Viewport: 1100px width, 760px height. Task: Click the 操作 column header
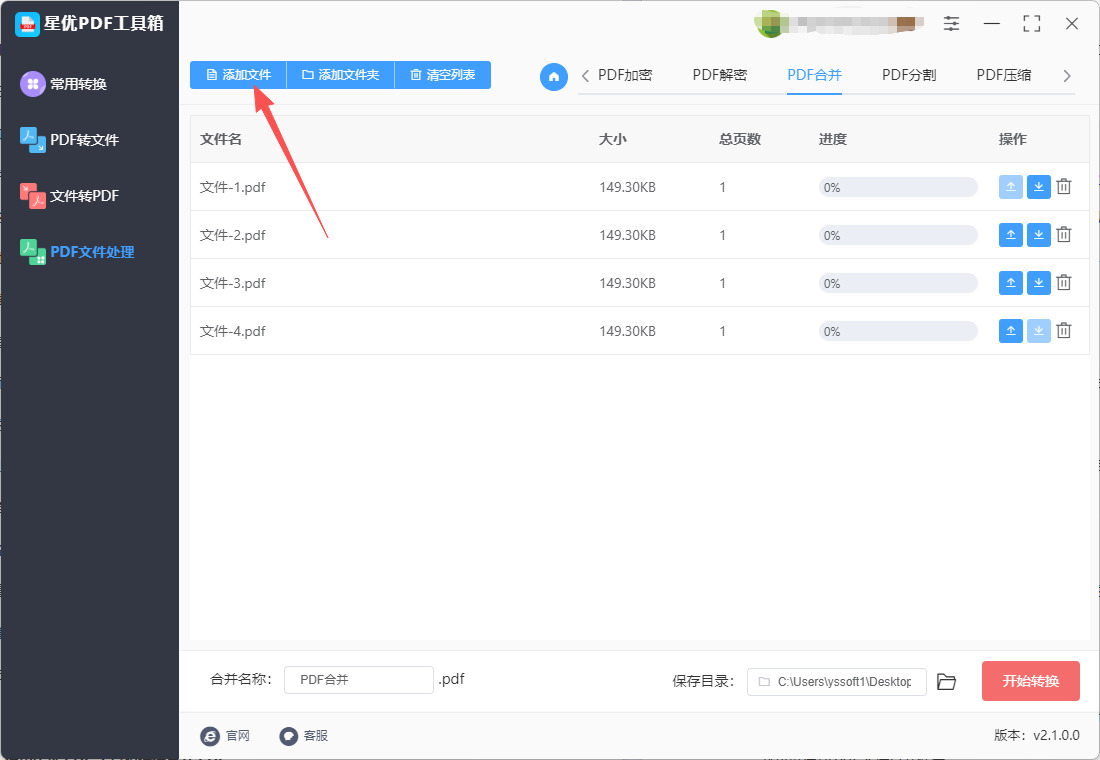point(1013,139)
